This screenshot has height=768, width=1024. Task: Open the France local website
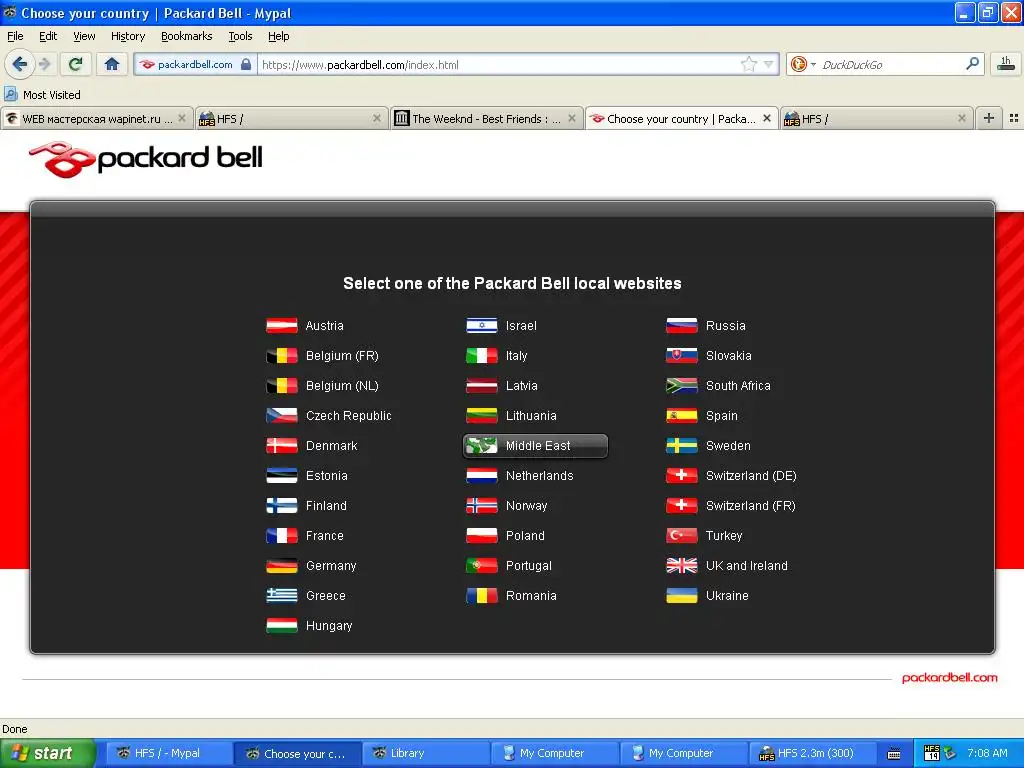(x=325, y=536)
